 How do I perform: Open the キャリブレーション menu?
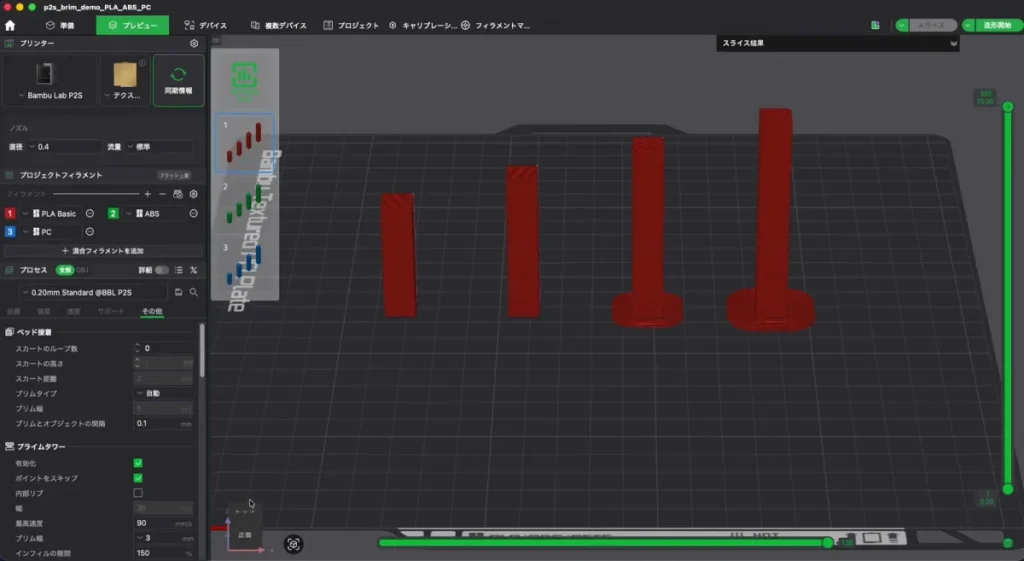point(423,25)
